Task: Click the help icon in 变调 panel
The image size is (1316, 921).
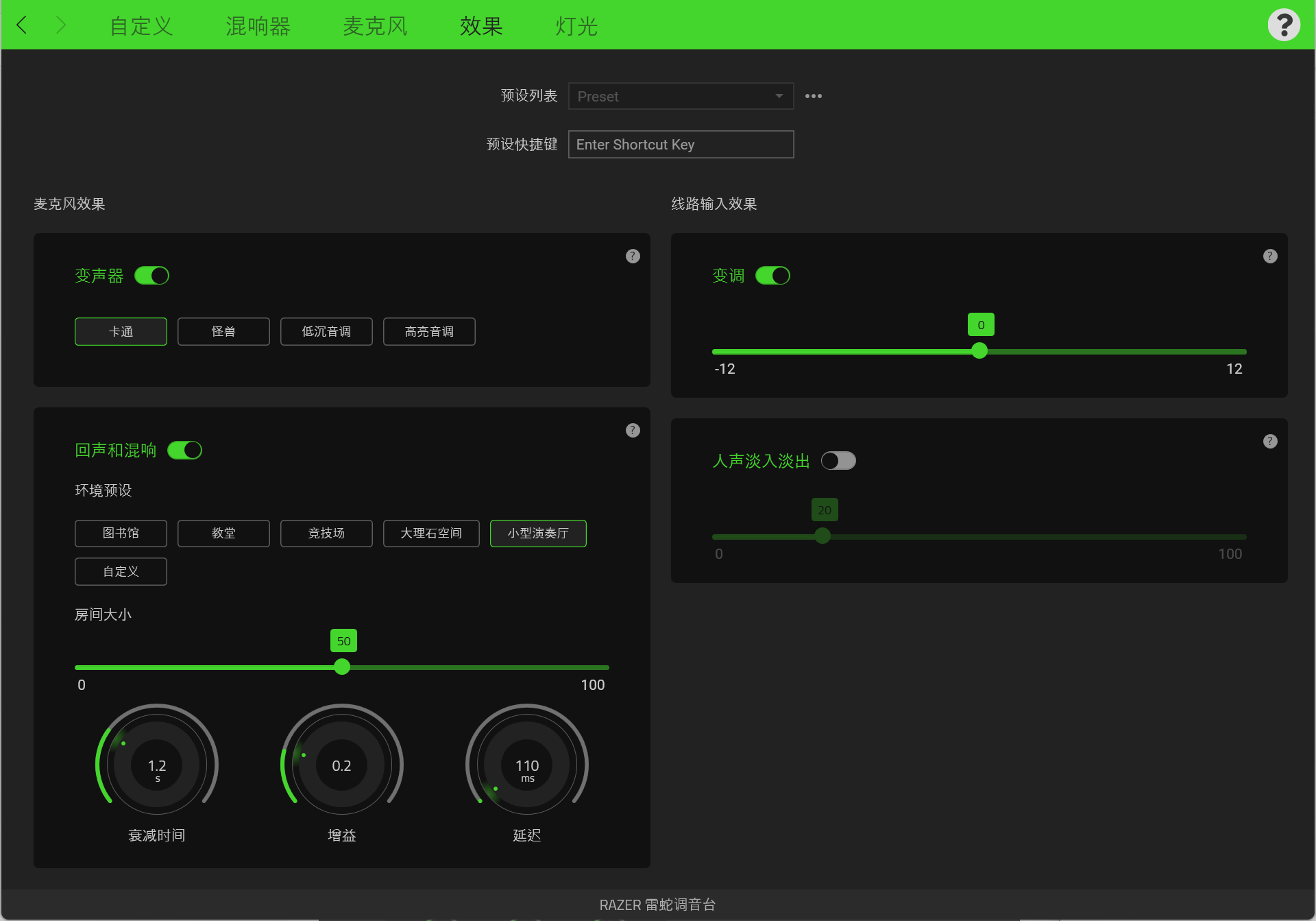Action: click(x=1269, y=256)
